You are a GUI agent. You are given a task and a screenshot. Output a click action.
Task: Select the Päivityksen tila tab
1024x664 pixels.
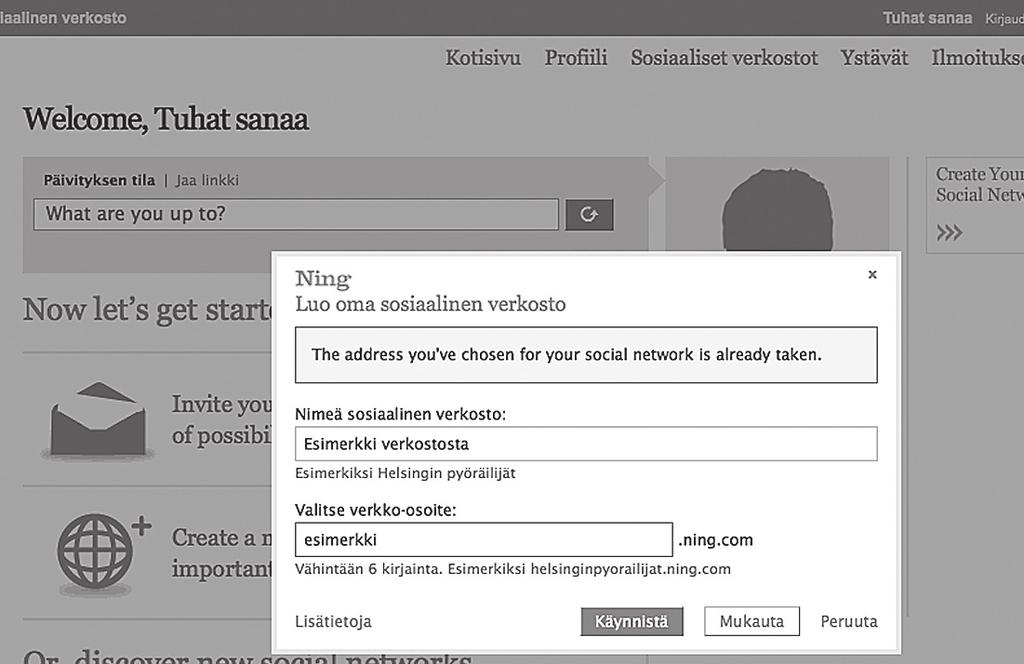[99, 180]
